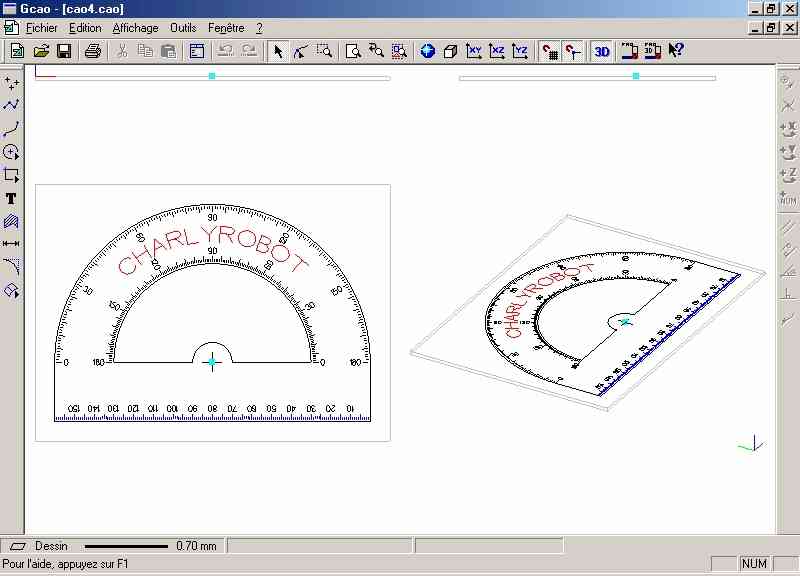Select the dimension measurement tool

pyautogui.click(x=11, y=244)
